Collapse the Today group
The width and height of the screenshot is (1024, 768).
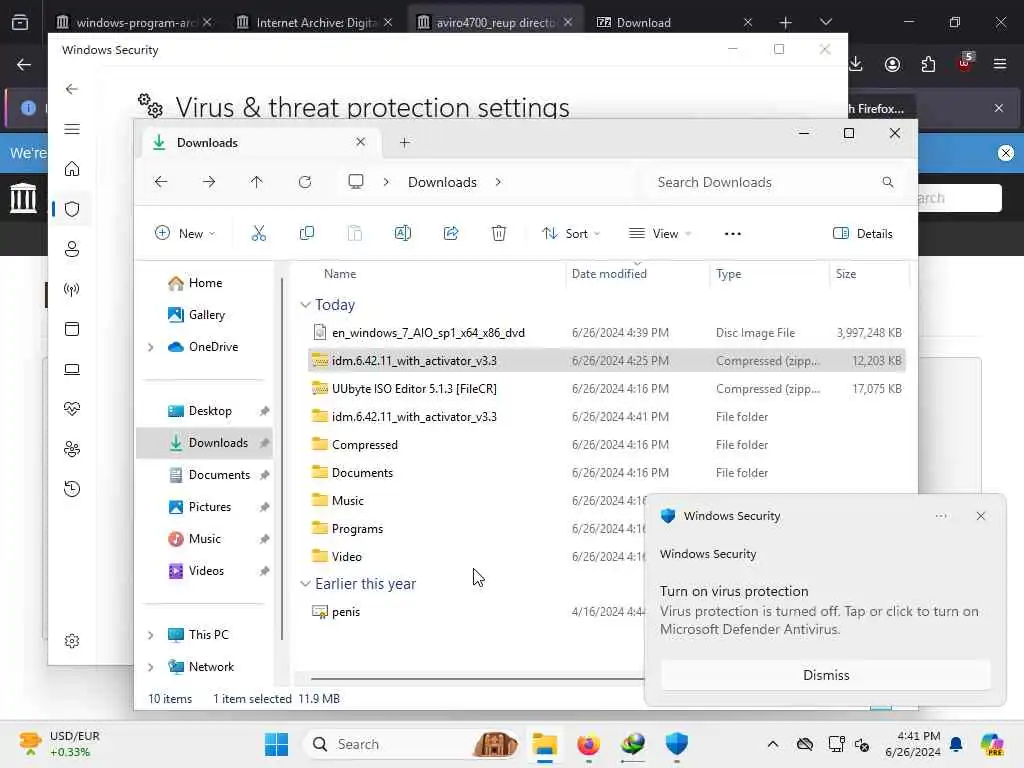(305, 305)
